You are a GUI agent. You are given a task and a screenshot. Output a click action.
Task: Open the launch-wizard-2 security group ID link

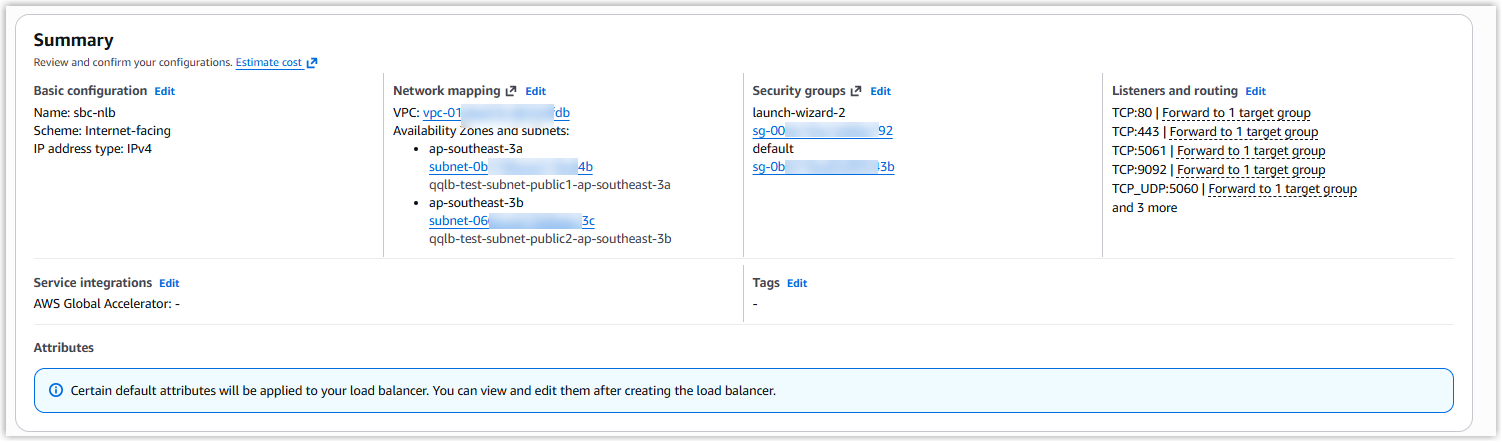(x=822, y=131)
